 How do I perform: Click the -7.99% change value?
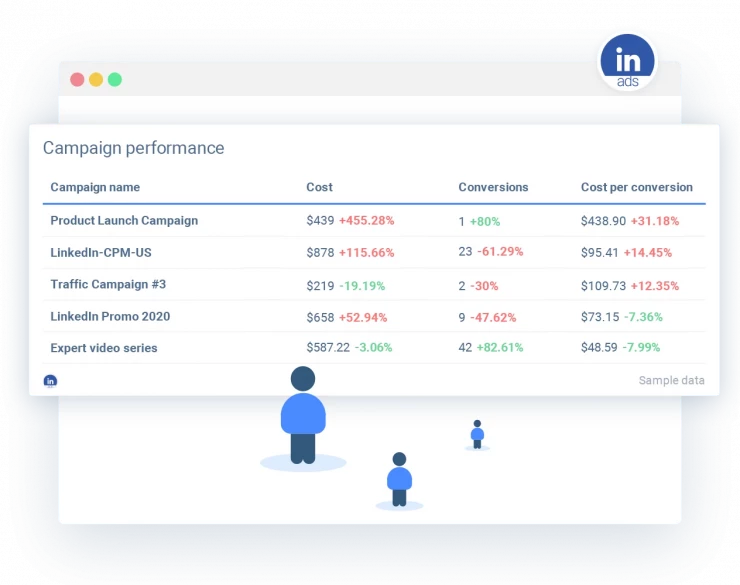point(641,348)
